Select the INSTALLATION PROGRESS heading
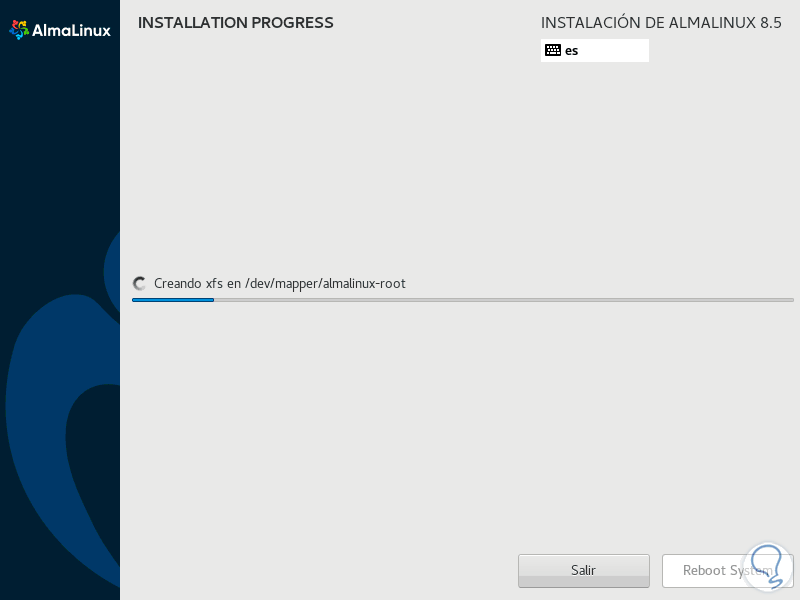 (x=236, y=23)
